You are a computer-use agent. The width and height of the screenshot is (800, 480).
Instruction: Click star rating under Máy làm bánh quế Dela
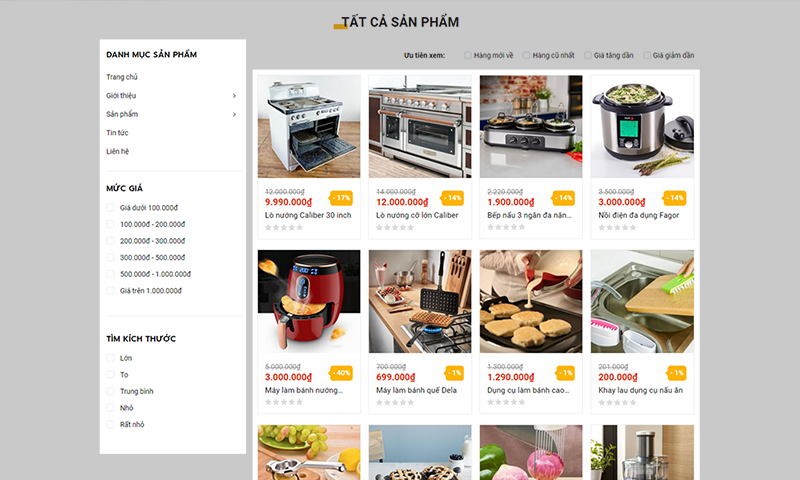tap(395, 402)
